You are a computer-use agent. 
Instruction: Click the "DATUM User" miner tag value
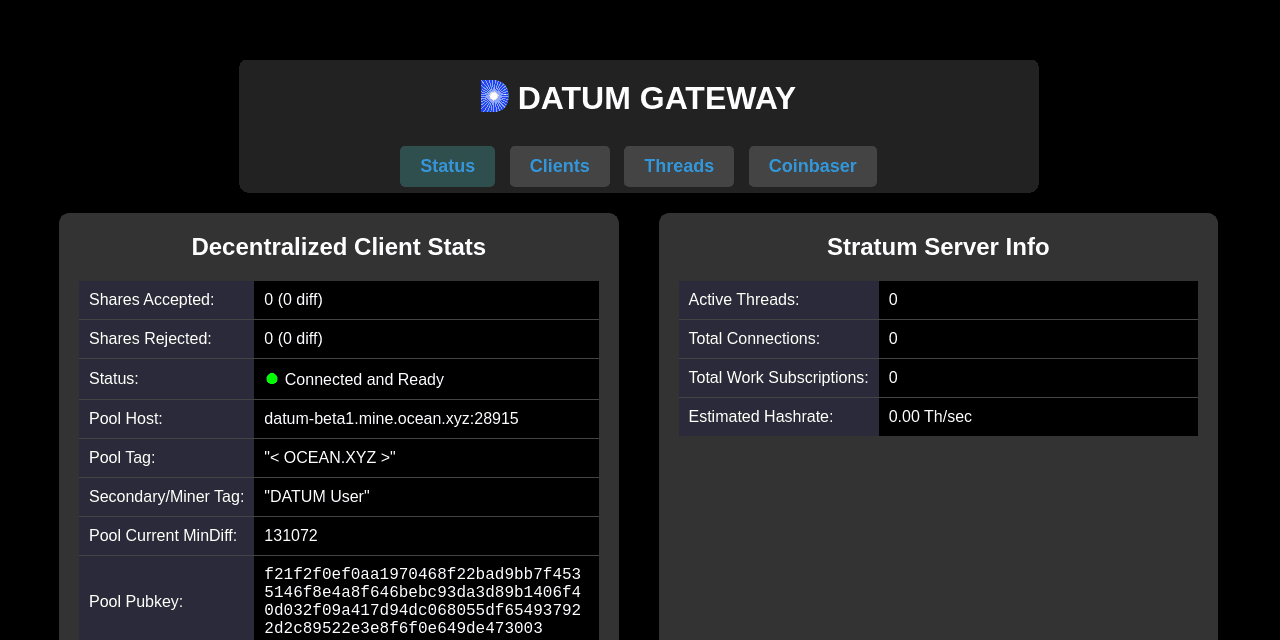[317, 497]
